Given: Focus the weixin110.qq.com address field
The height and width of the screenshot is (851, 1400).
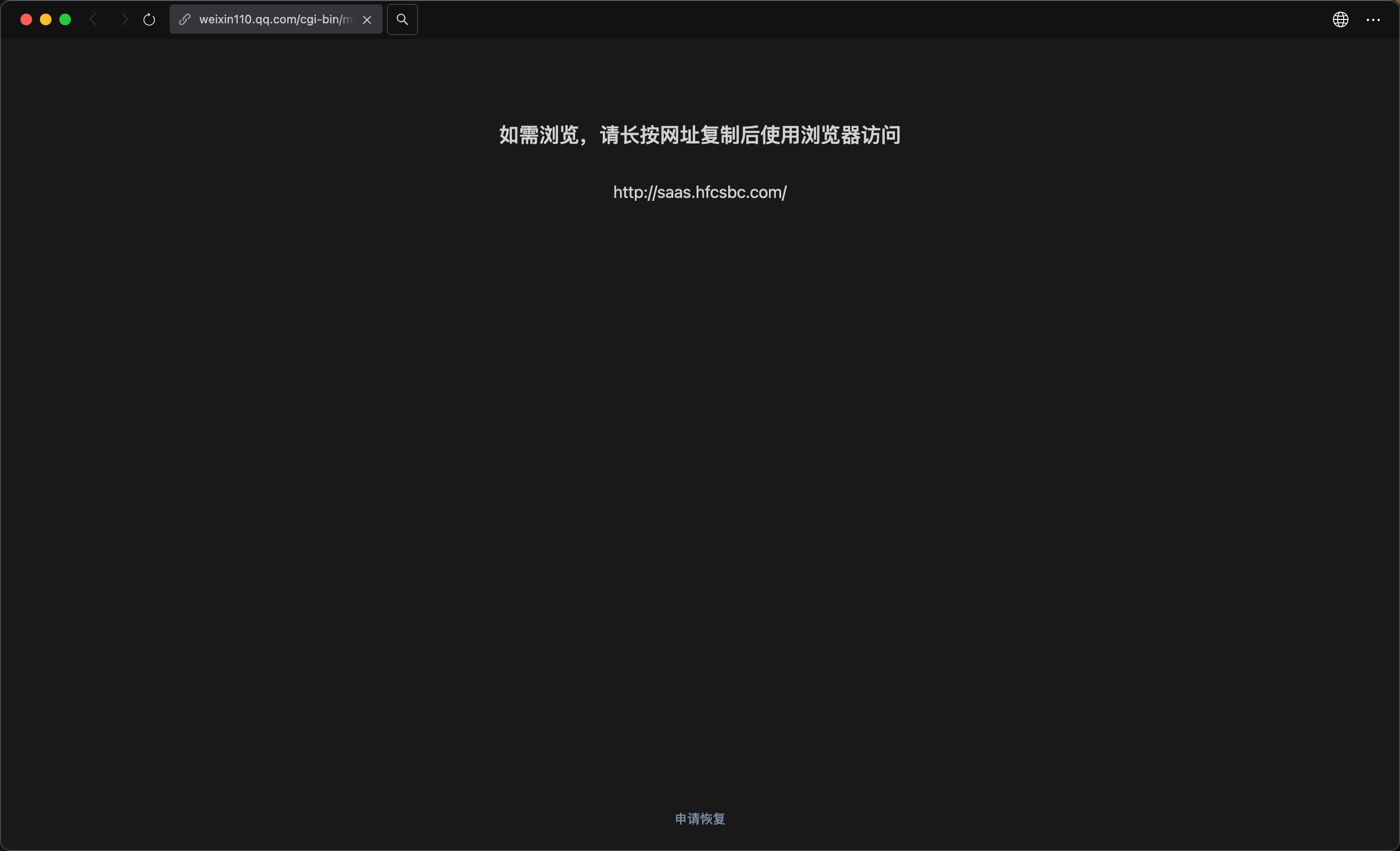Looking at the screenshot, I should pyautogui.click(x=275, y=20).
